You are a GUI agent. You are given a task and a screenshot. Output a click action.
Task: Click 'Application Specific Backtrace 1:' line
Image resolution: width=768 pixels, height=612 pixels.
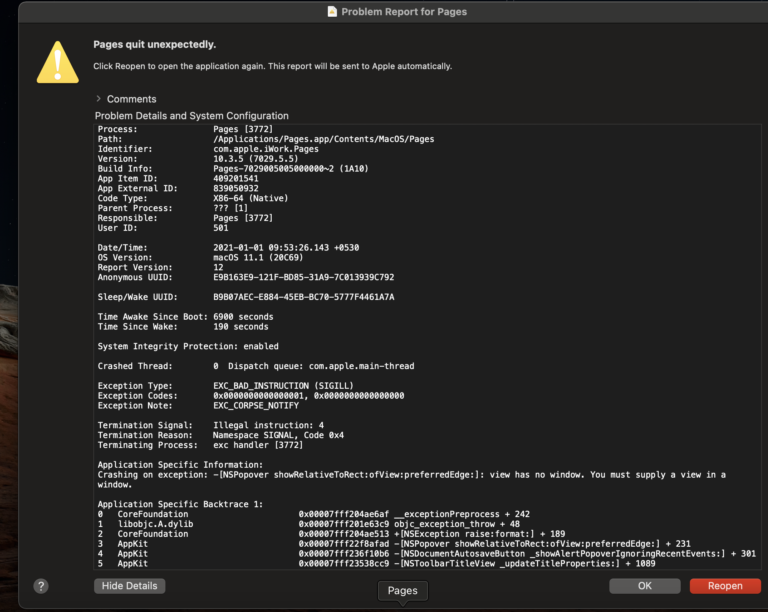click(180, 504)
